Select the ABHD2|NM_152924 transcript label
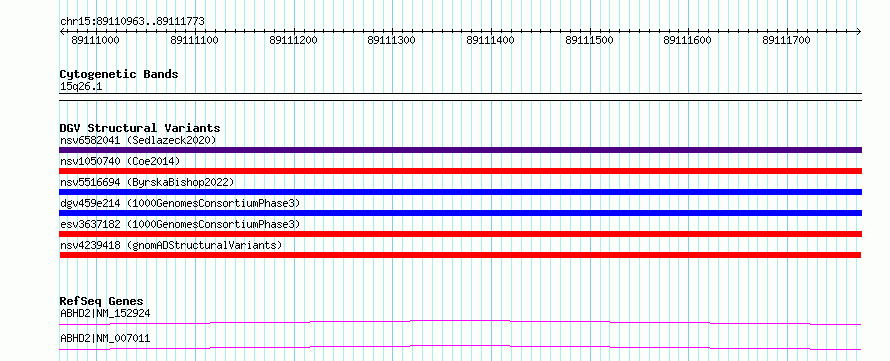 tap(105, 313)
